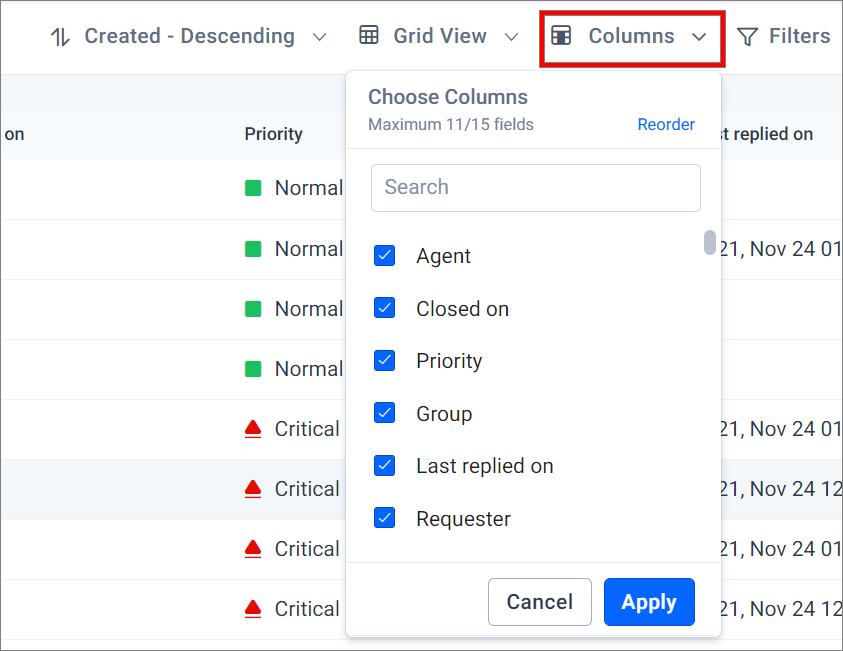This screenshot has height=651, width=843.
Task: Click the Priority column header
Action: (274, 134)
